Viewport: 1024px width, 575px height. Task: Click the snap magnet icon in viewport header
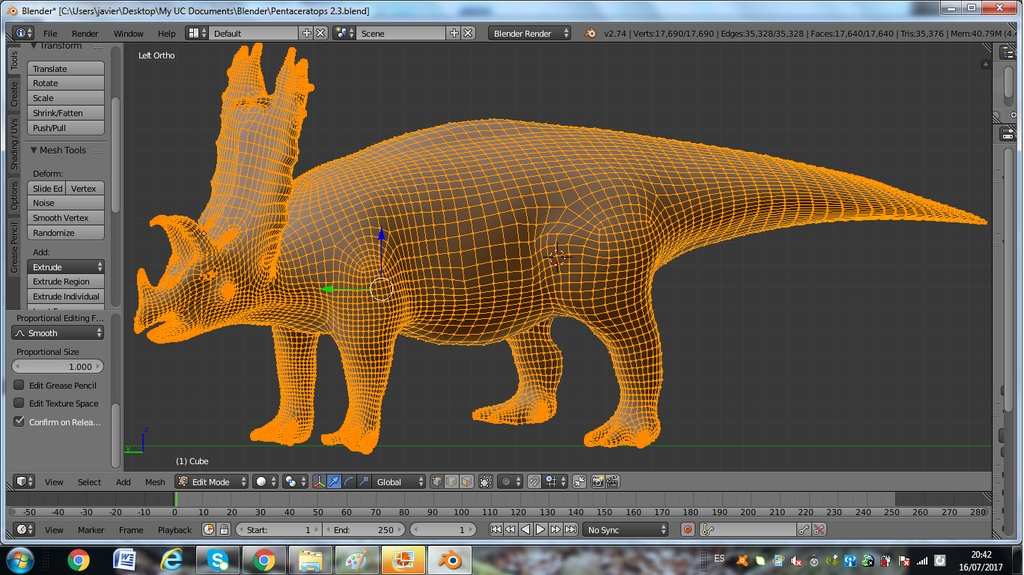pos(535,482)
